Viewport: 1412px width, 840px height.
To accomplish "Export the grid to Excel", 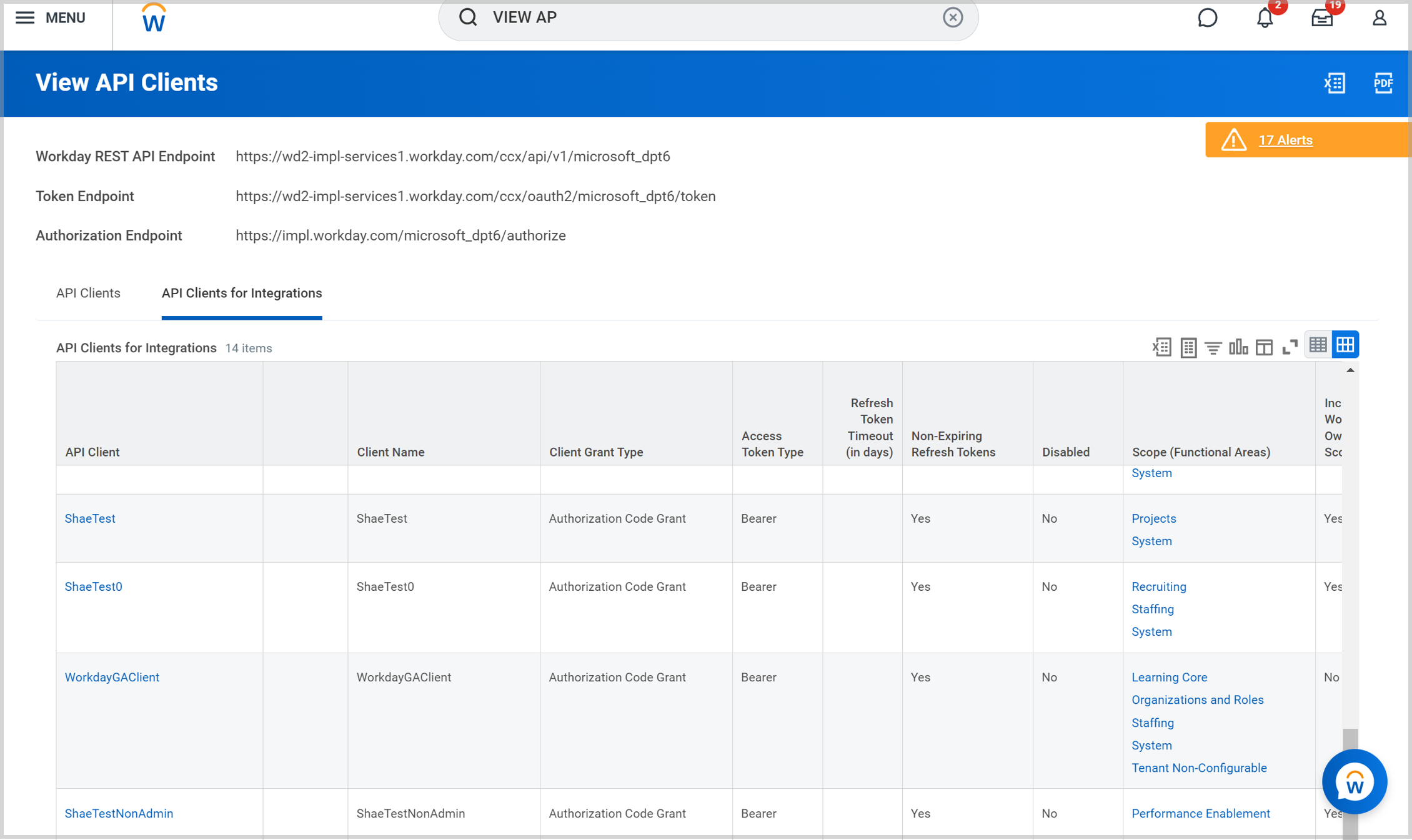I will (1162, 347).
